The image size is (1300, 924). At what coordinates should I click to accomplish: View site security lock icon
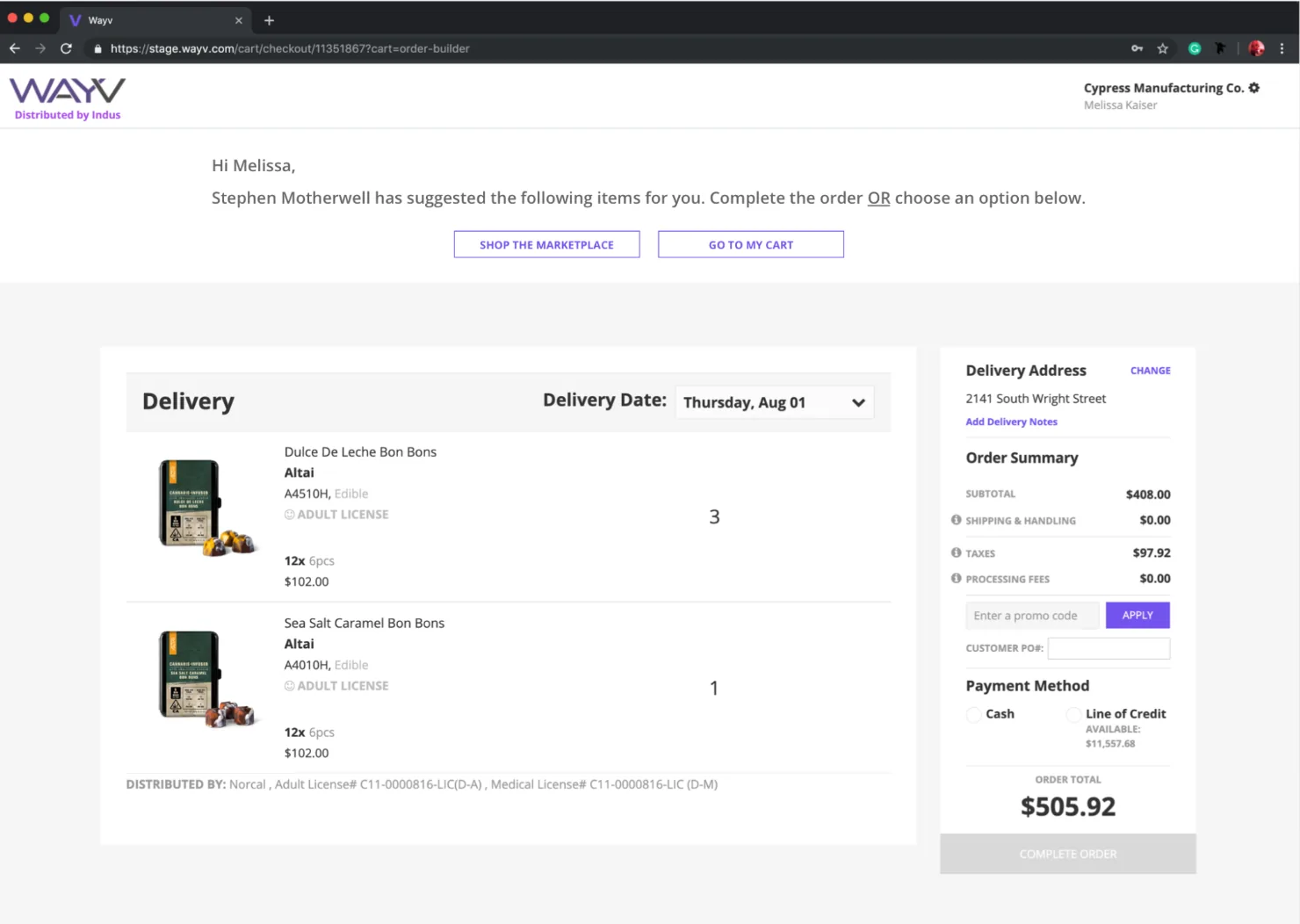[x=97, y=49]
